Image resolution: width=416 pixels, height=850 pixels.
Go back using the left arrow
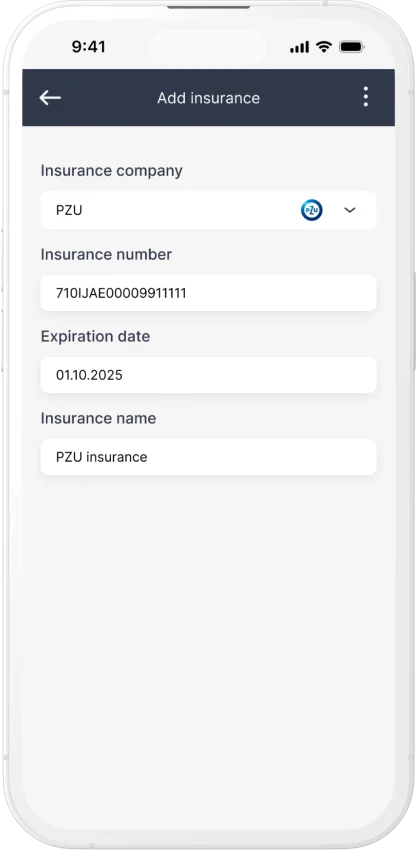[x=50, y=98]
